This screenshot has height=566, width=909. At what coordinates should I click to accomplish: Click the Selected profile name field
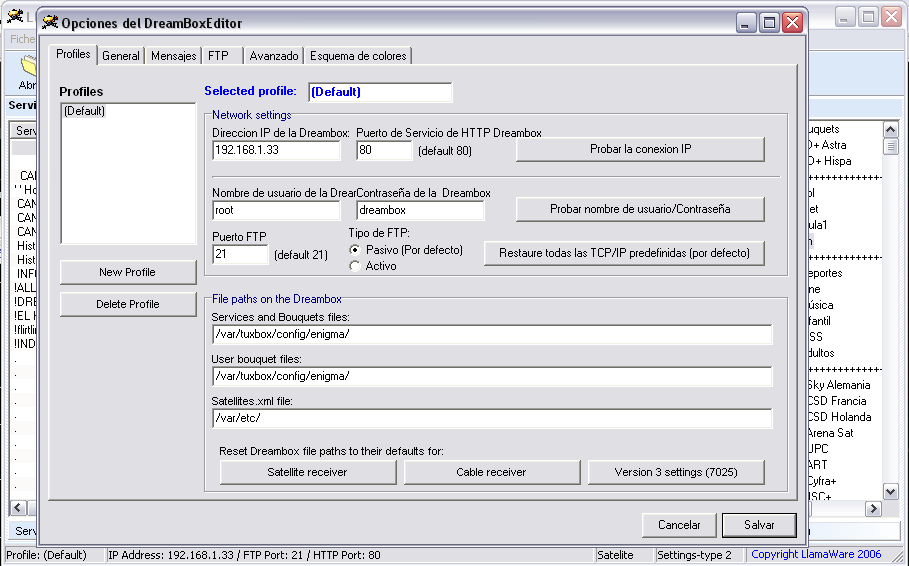click(x=380, y=92)
